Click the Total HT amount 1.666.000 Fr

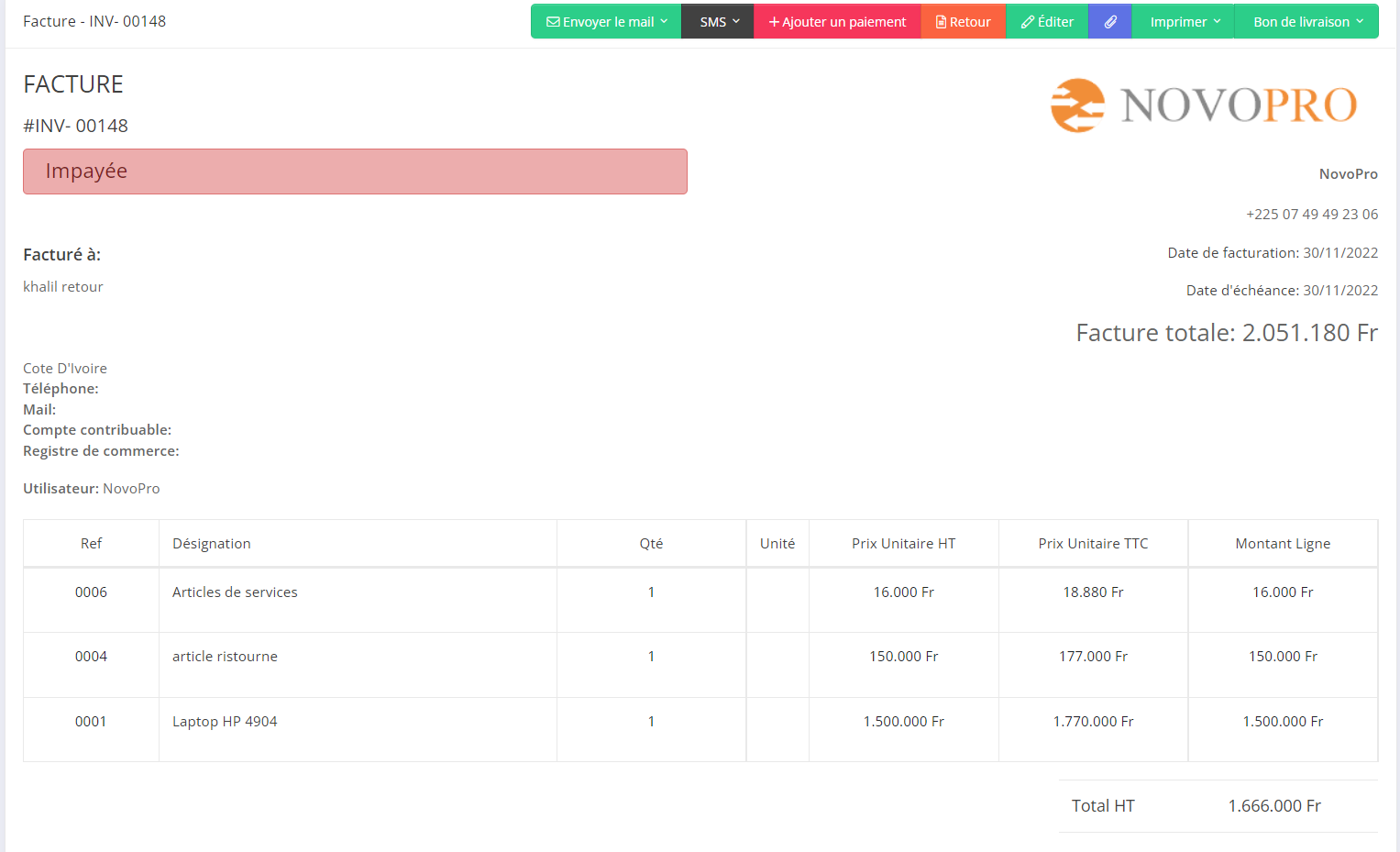click(1273, 806)
